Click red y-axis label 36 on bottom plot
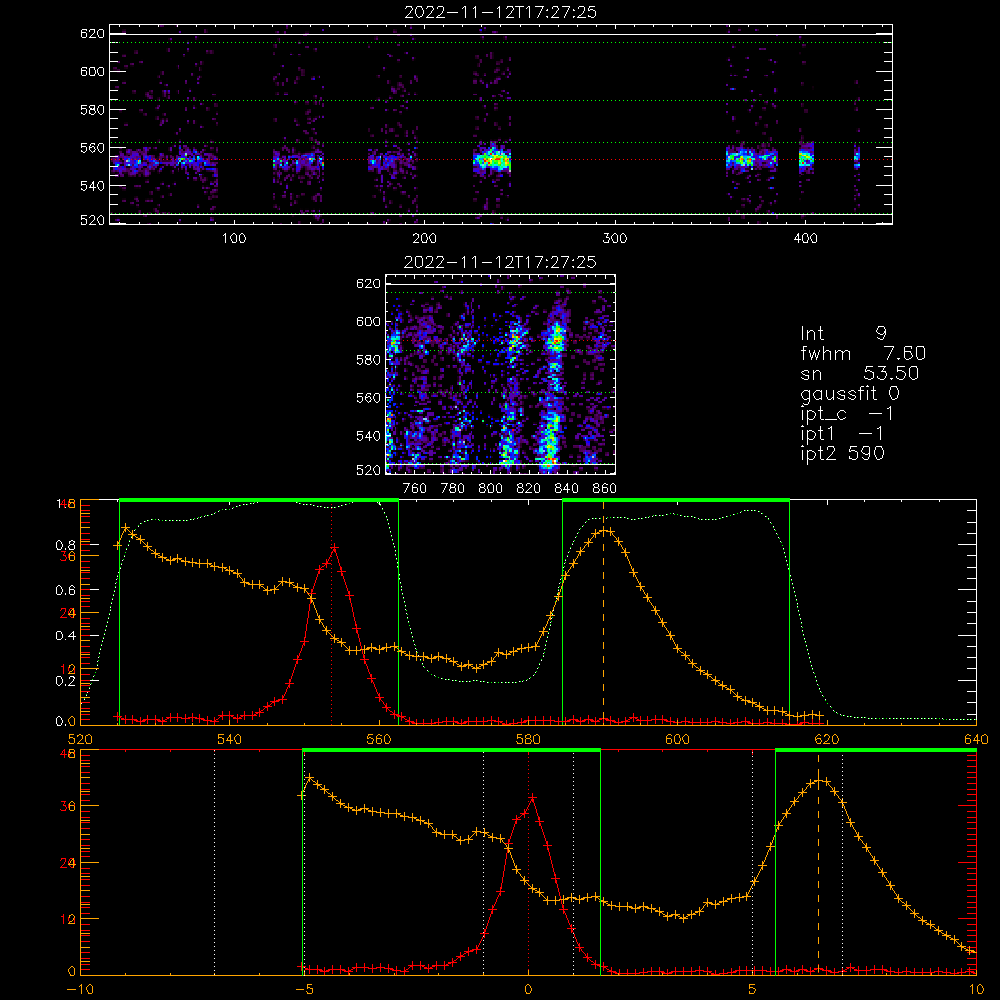This screenshot has width=1000, height=1000. pyautogui.click(x=67, y=806)
